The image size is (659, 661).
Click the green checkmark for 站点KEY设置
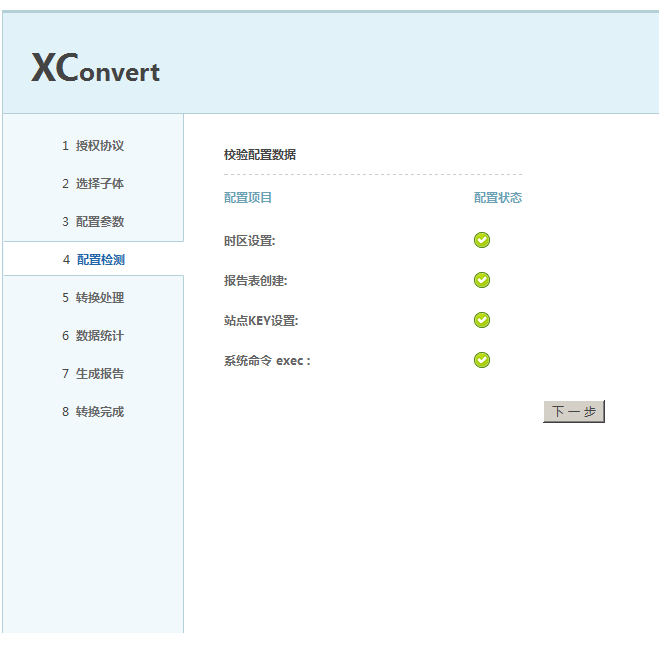(x=482, y=320)
